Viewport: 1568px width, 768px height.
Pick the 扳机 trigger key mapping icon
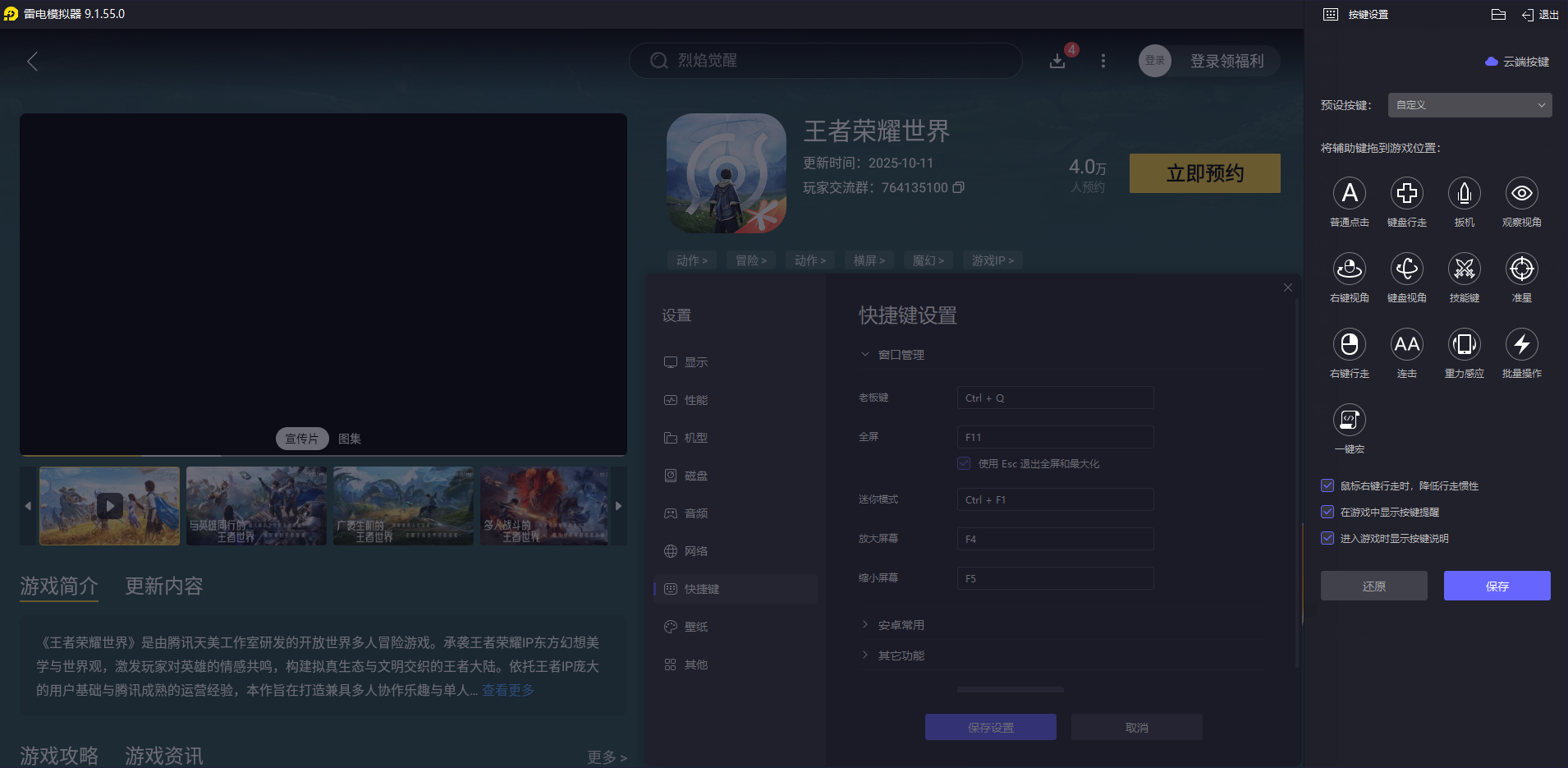(1464, 194)
